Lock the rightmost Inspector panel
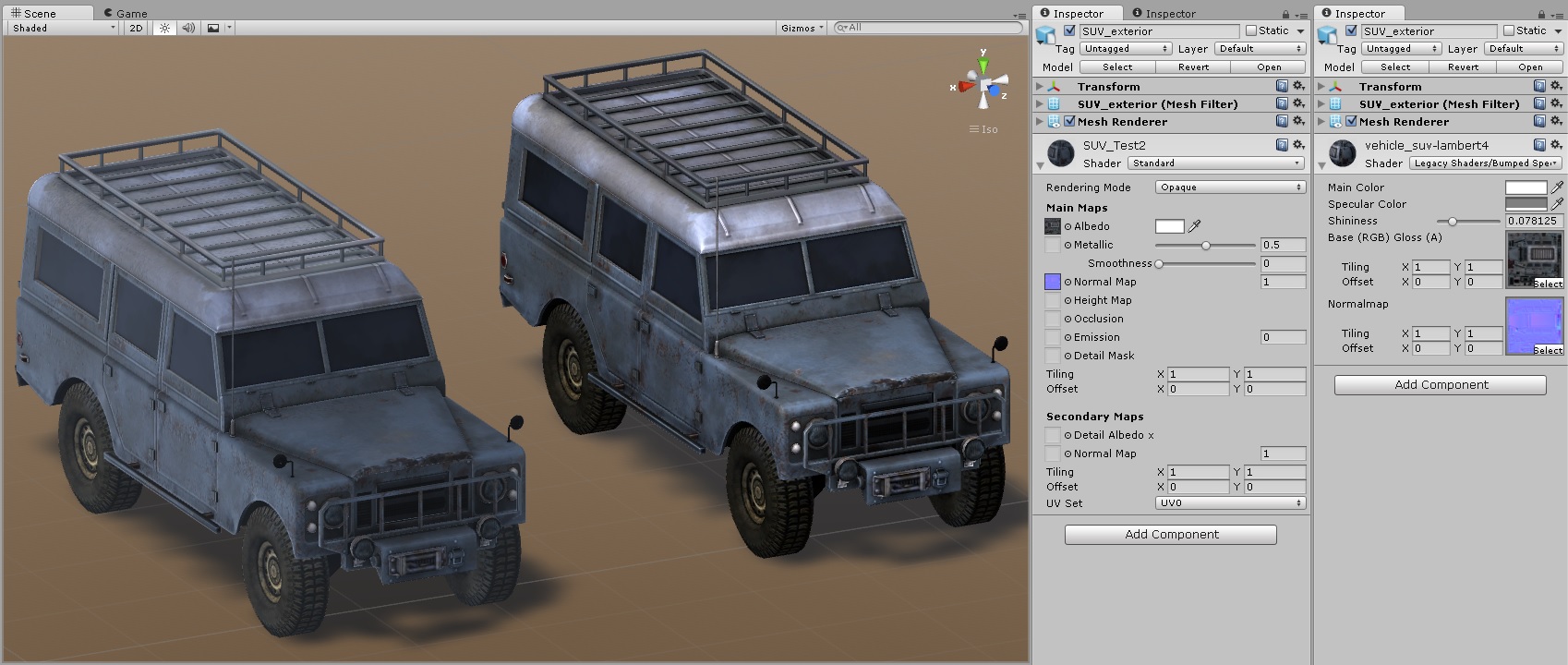1568x665 pixels. (x=1541, y=14)
